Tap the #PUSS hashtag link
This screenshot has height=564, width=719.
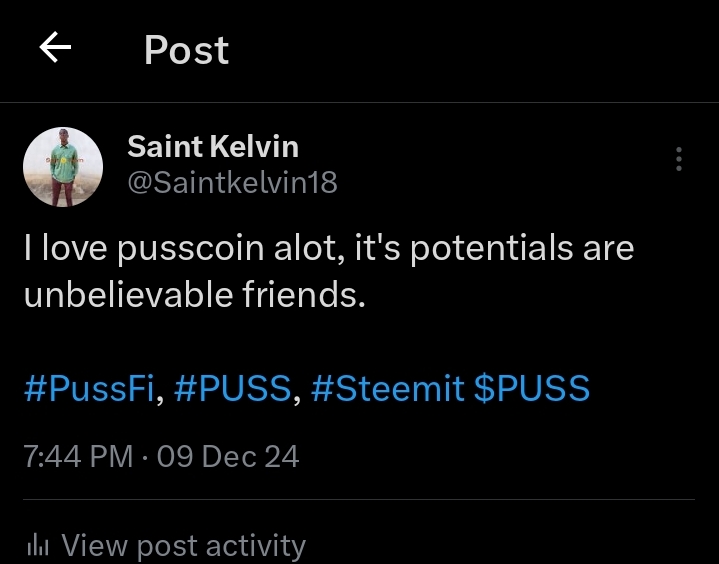(x=233, y=389)
